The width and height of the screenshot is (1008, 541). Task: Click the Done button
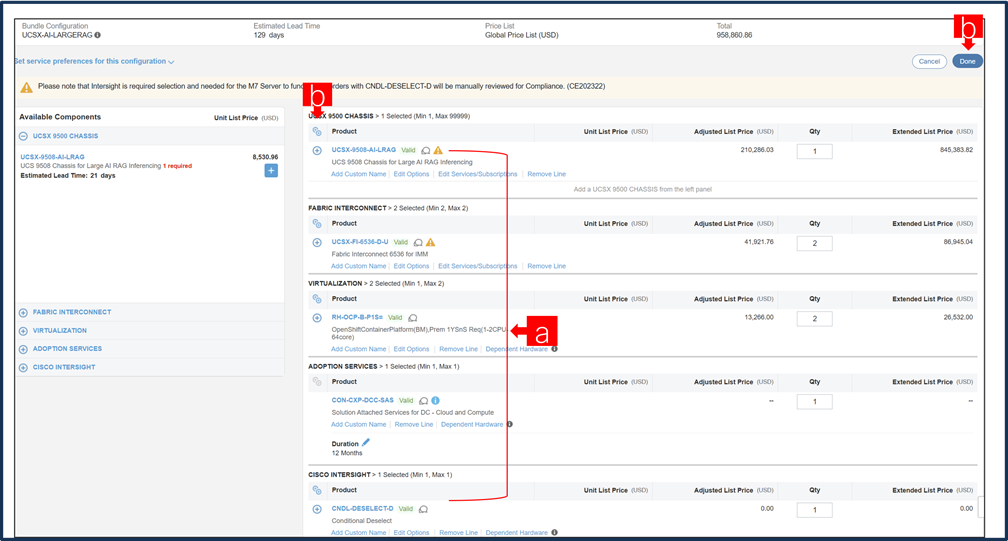[967, 62]
